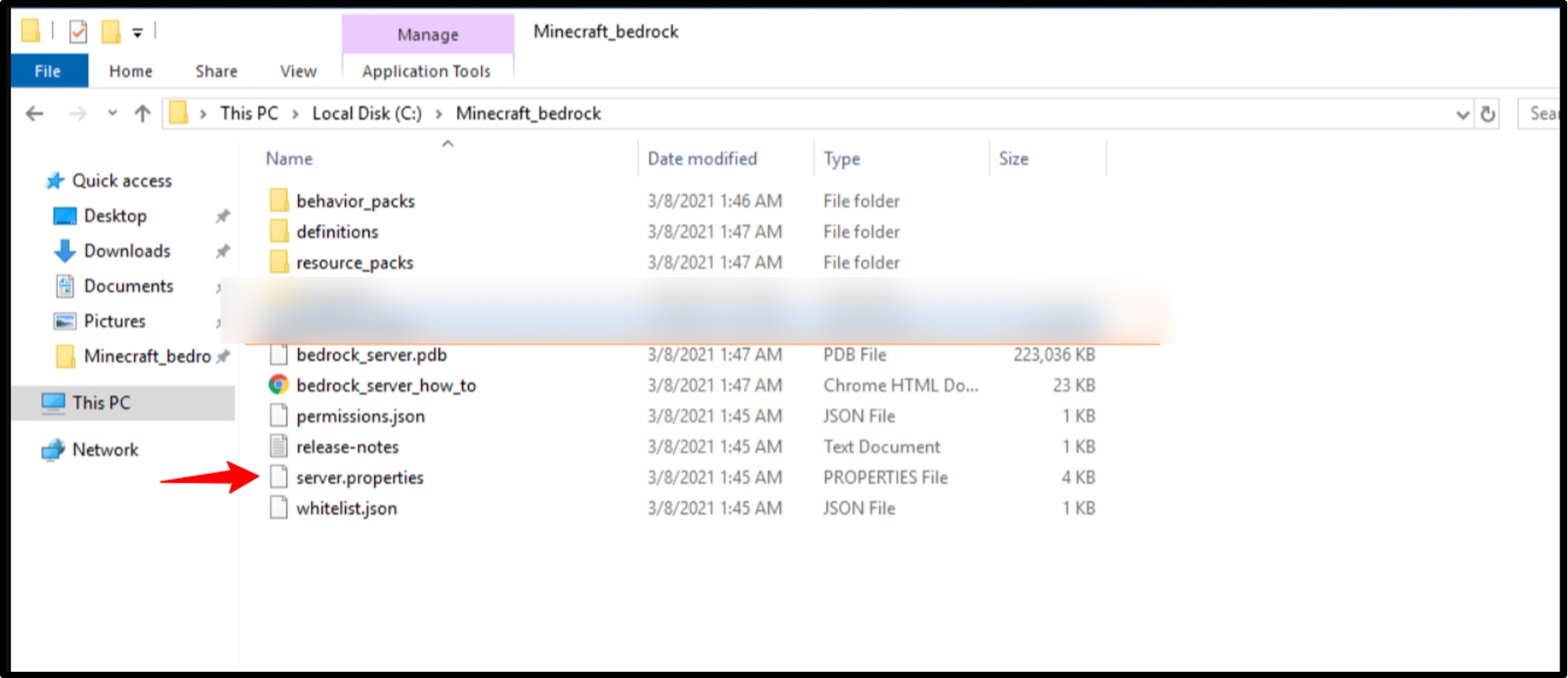Select Quick access in navigation pane
The image size is (1568, 678).
(122, 180)
